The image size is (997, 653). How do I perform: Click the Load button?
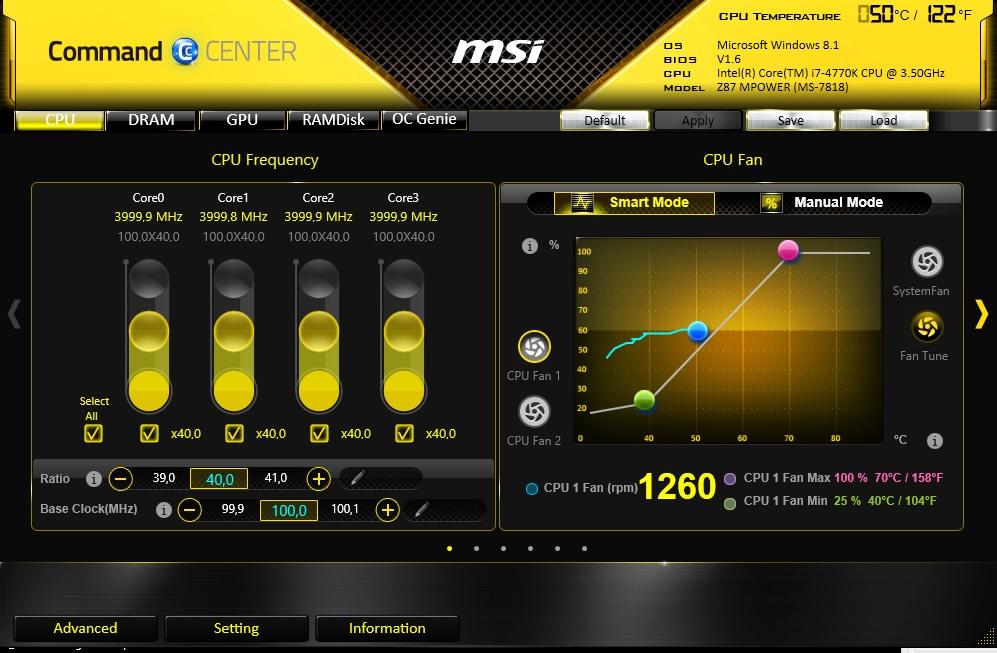click(884, 120)
